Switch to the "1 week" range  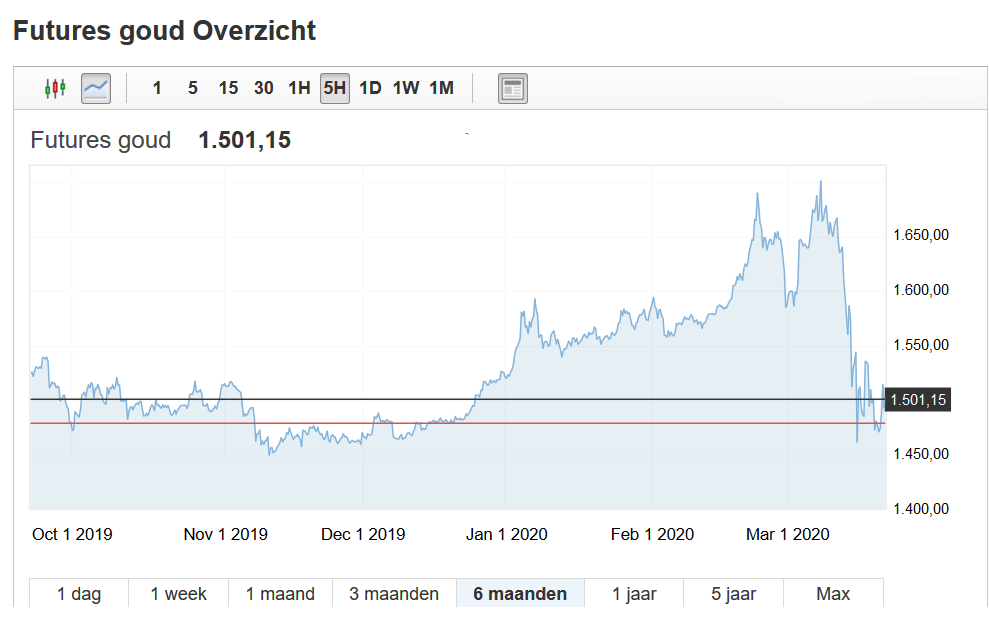pyautogui.click(x=178, y=593)
